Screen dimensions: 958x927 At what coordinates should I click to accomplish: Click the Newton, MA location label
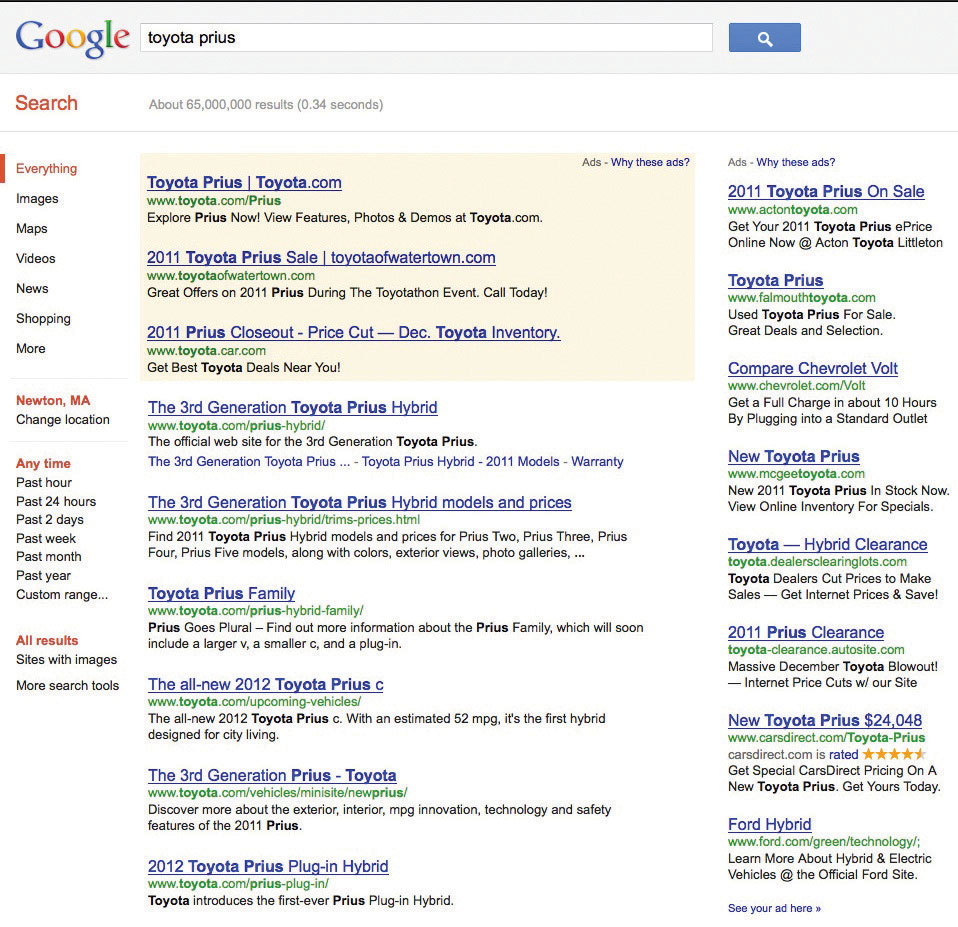click(53, 401)
